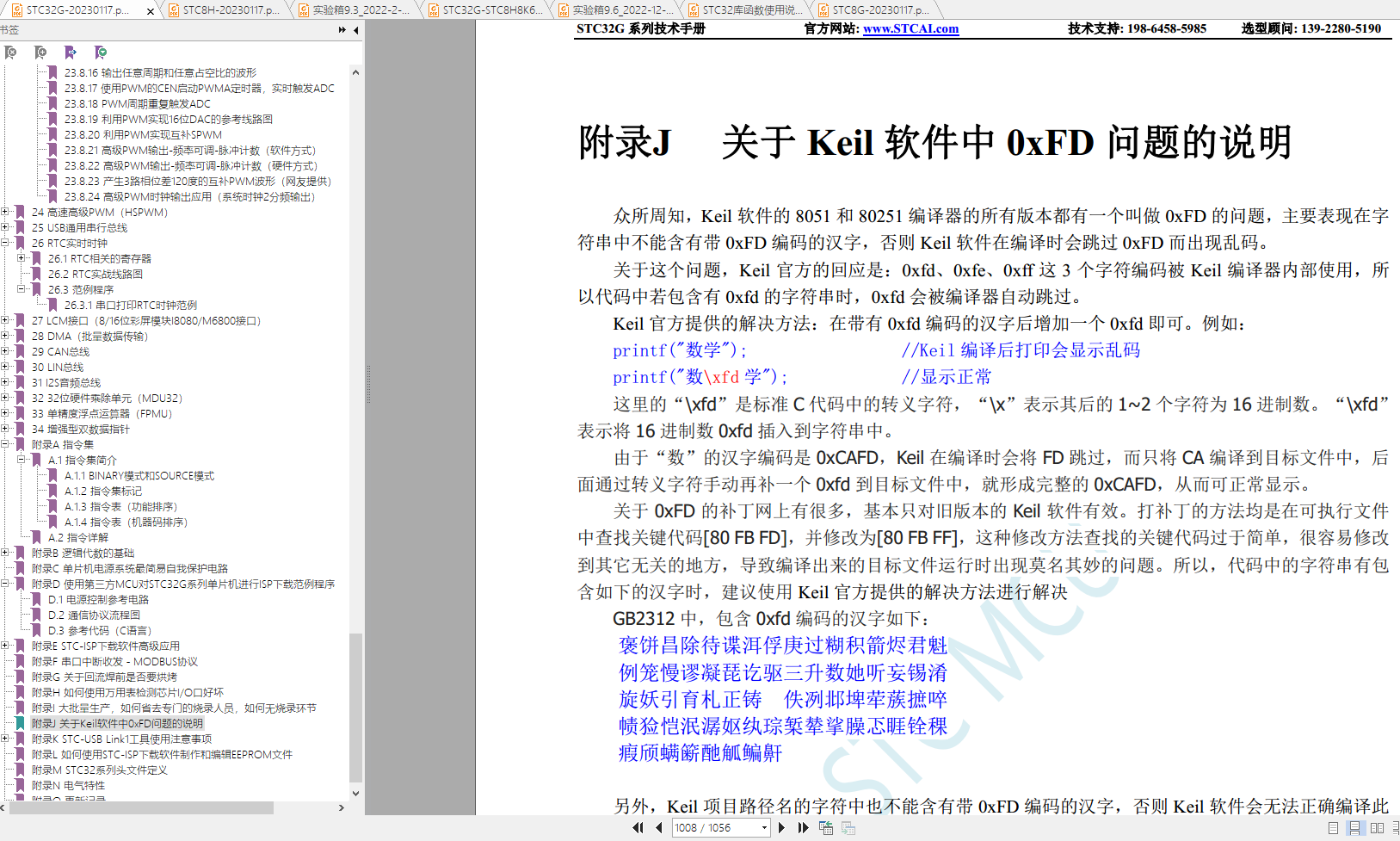Open bookmark 附录M STC32系列头文件定义
The height and width of the screenshot is (841, 1400).
[99, 770]
